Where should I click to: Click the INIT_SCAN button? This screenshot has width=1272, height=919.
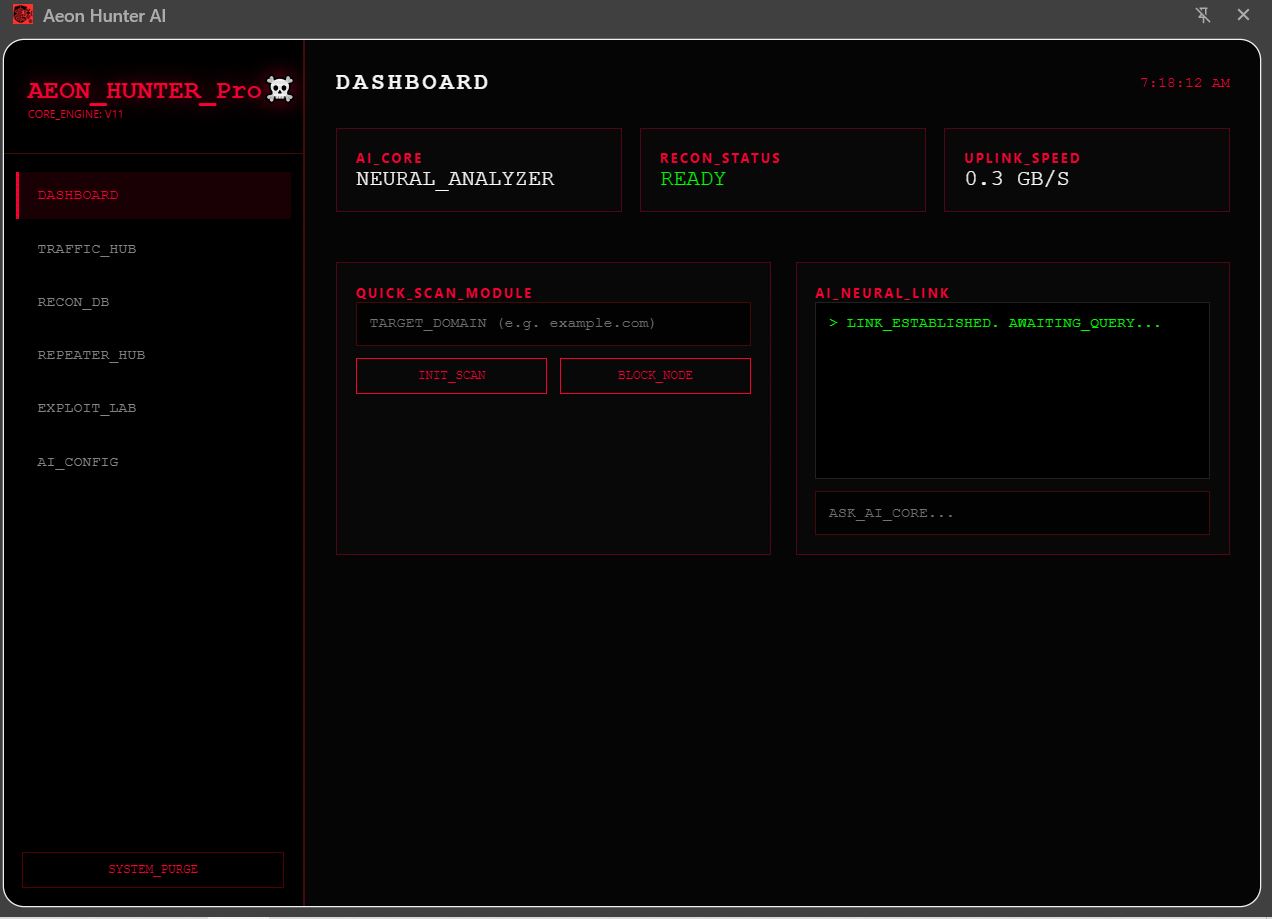point(451,376)
